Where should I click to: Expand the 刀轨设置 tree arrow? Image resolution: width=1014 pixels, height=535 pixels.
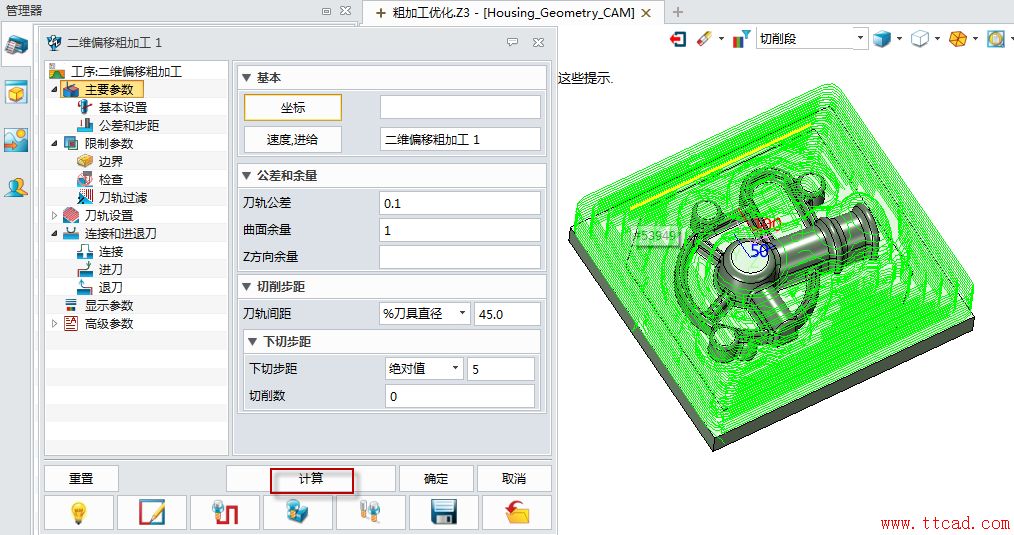pyautogui.click(x=54, y=215)
